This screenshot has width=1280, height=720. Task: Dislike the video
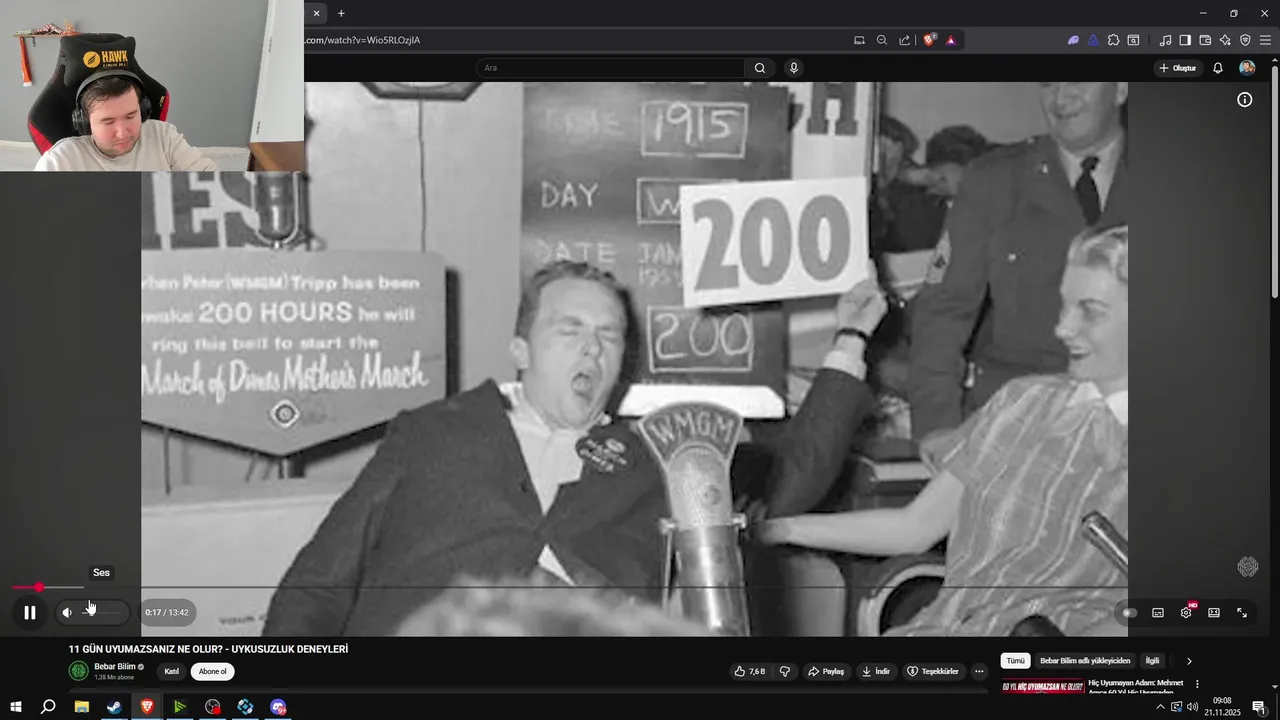[x=785, y=672]
